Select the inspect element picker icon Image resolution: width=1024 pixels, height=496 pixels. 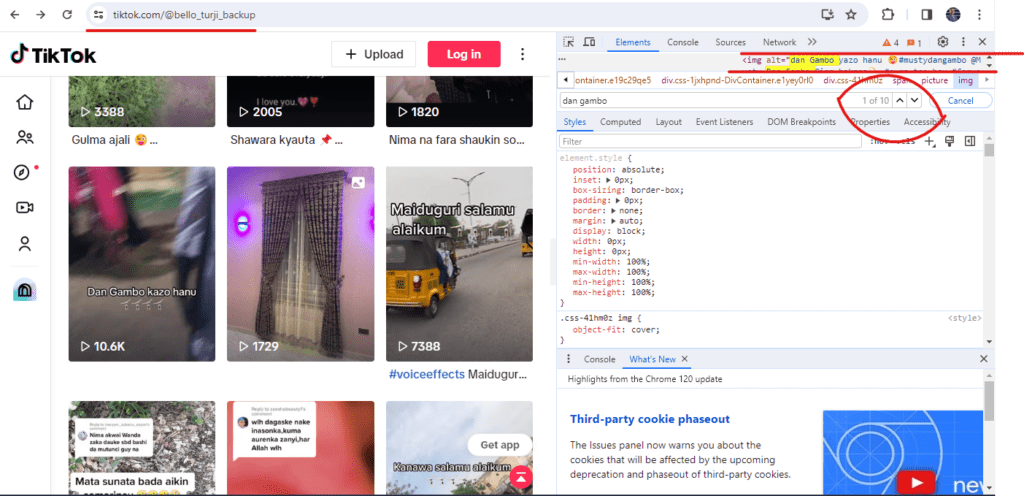point(569,42)
